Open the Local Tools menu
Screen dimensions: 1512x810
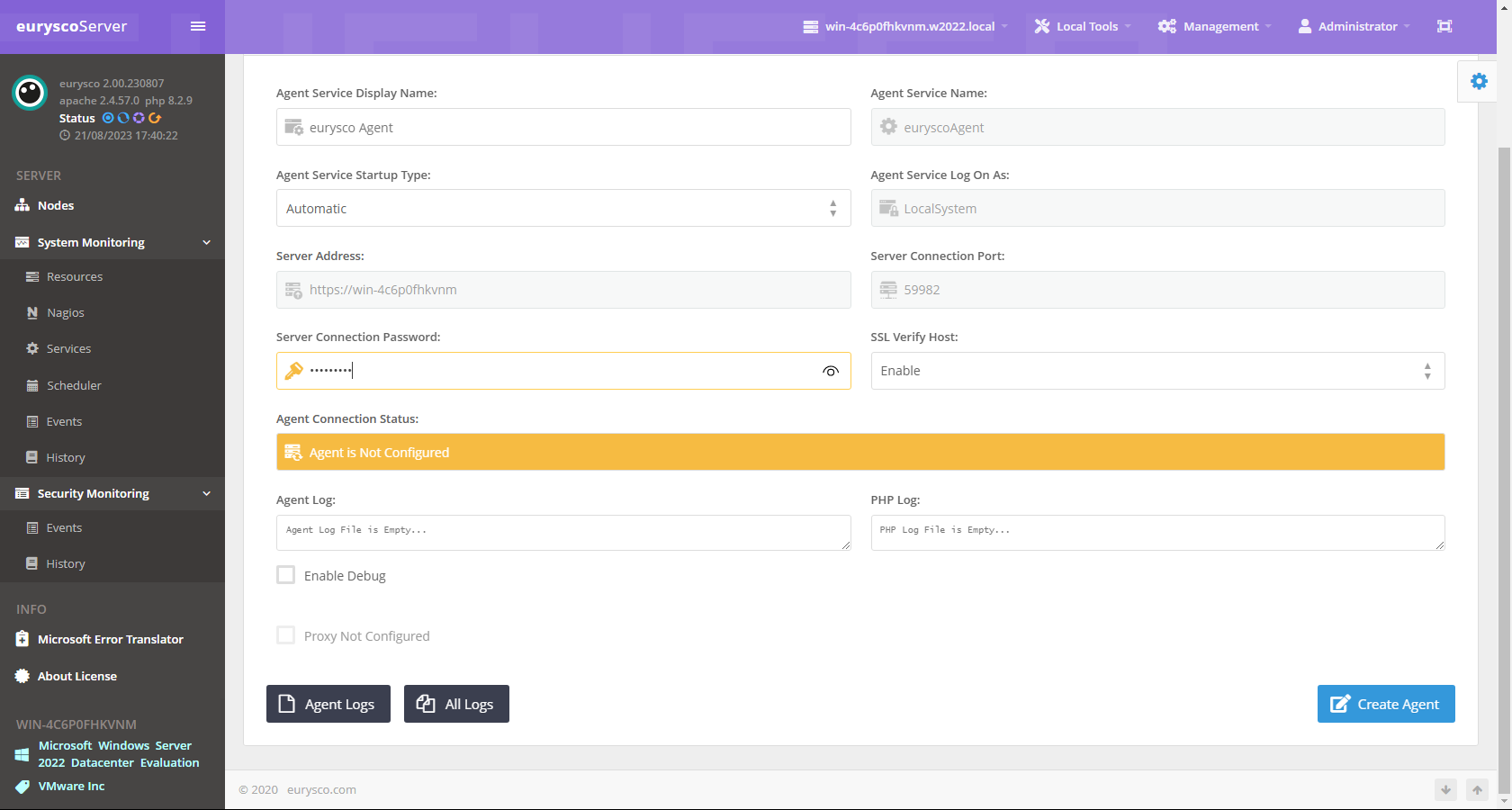tap(1083, 26)
